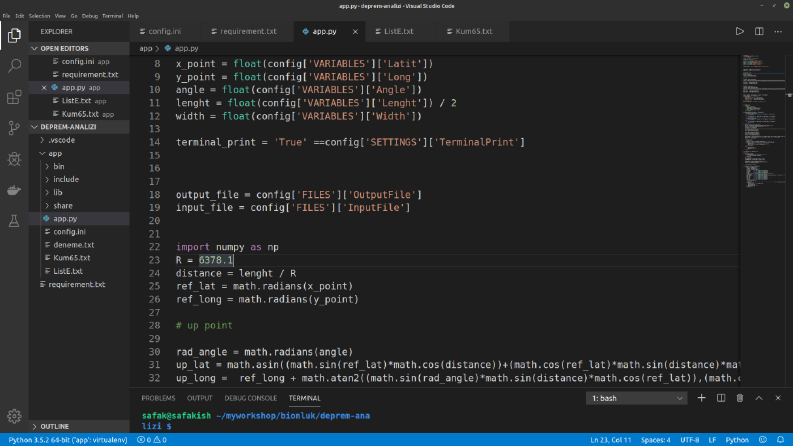
Task: Open the Selection menu
Action: pyautogui.click(x=39, y=16)
